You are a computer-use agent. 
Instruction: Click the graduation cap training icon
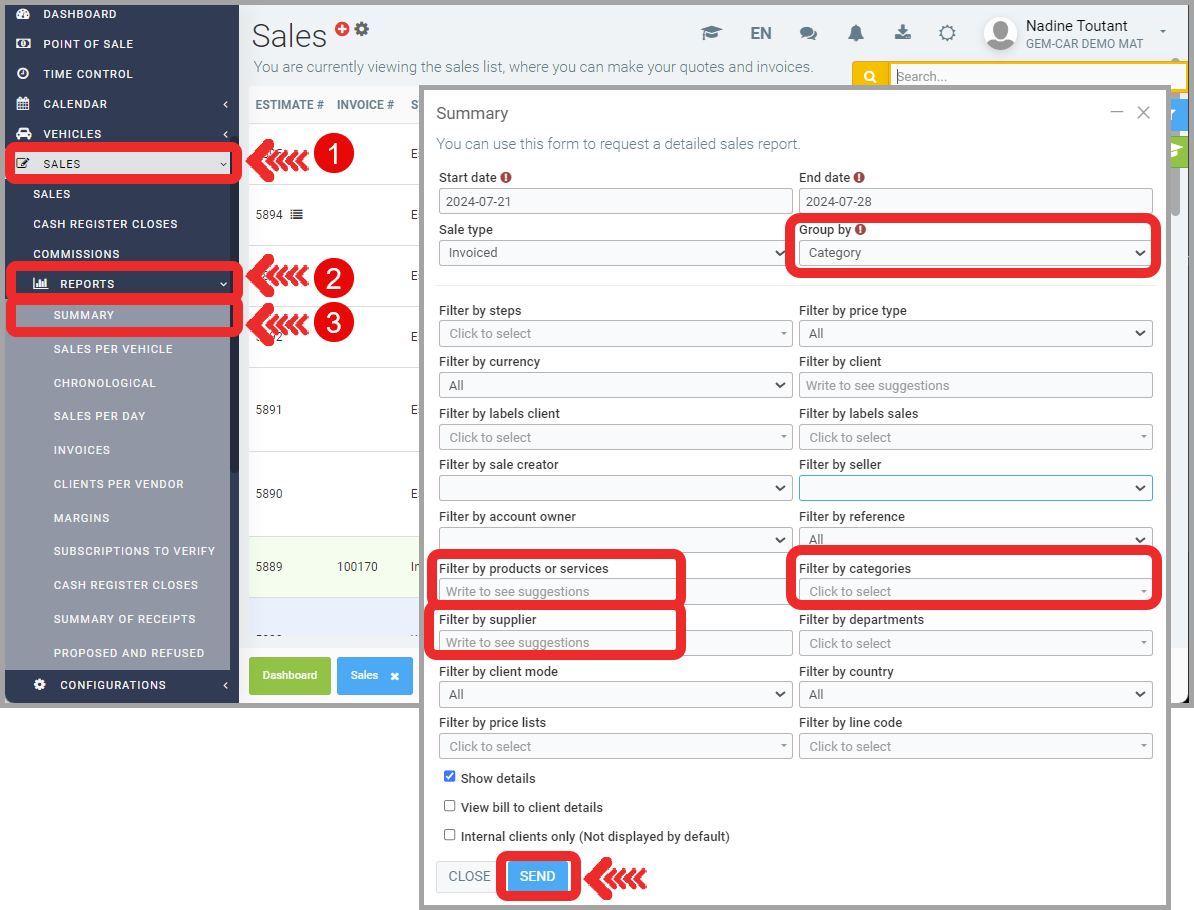(711, 33)
